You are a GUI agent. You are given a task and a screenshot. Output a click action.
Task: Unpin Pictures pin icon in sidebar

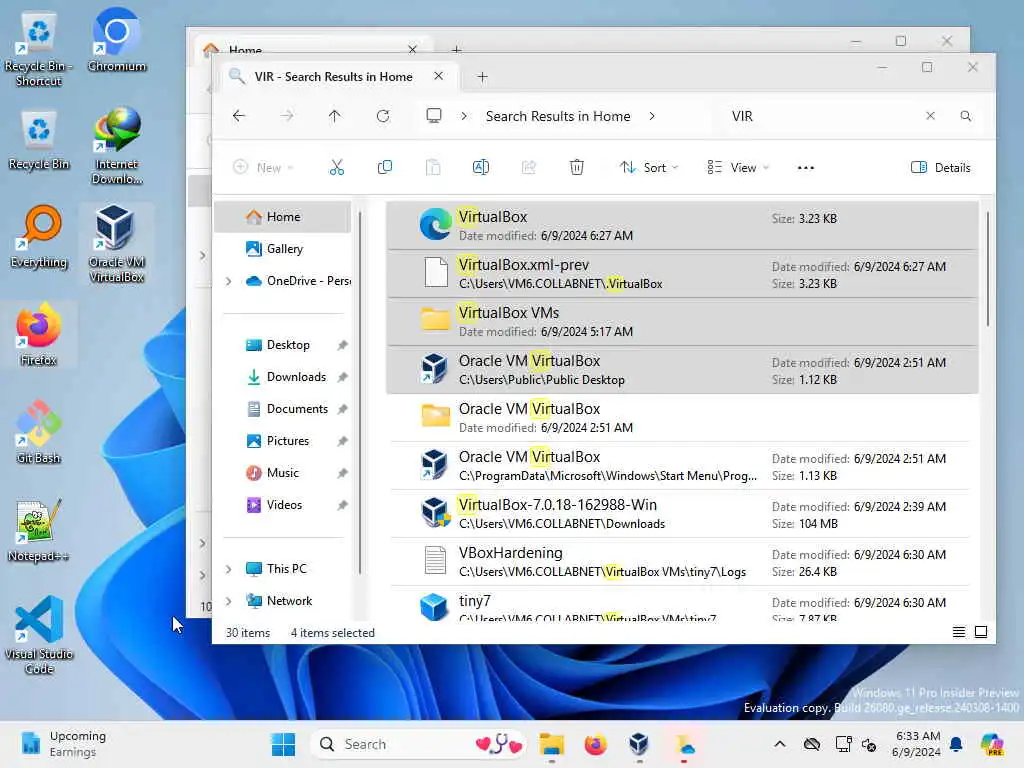tap(342, 441)
